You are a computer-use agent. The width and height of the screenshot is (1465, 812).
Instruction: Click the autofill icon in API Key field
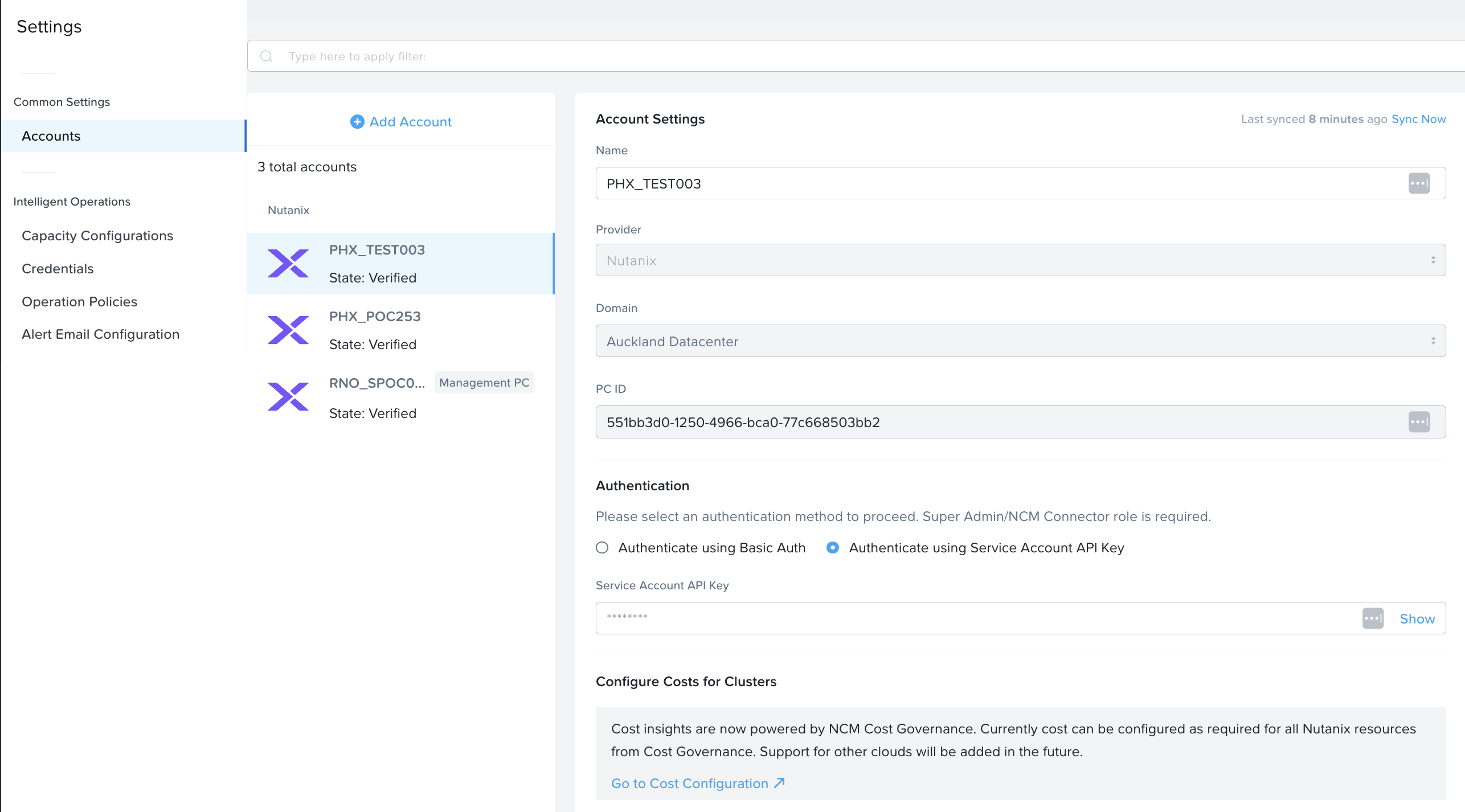click(x=1373, y=618)
